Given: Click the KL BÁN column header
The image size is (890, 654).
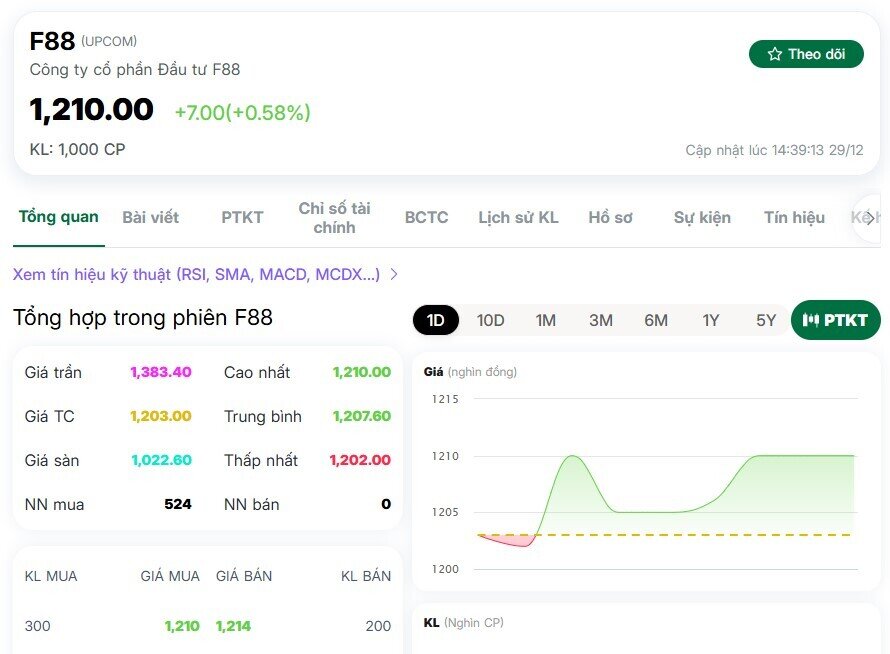Looking at the screenshot, I should point(366,576).
